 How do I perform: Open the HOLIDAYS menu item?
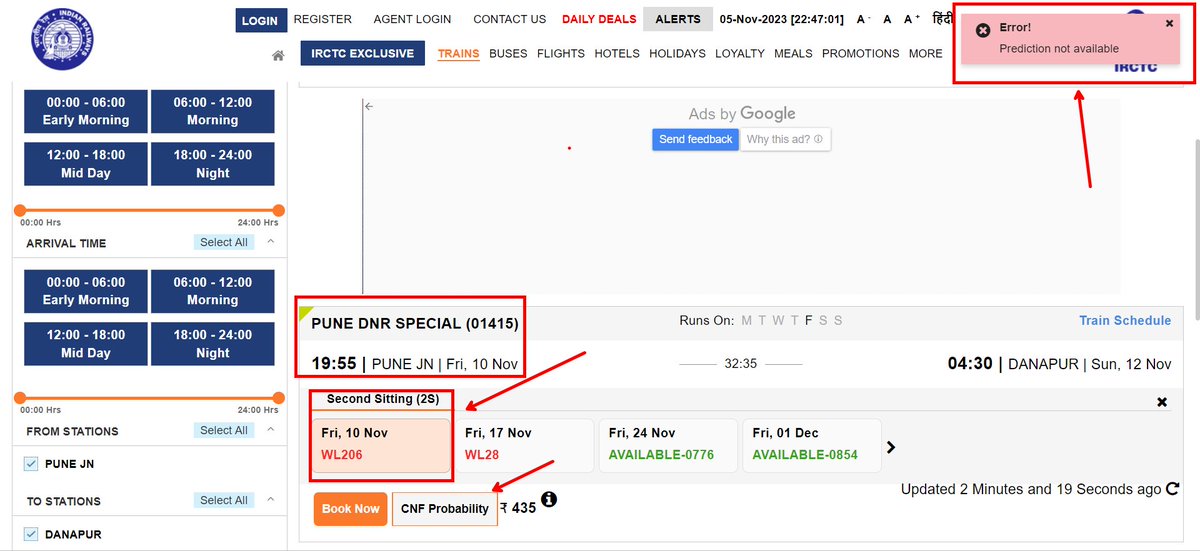[677, 53]
